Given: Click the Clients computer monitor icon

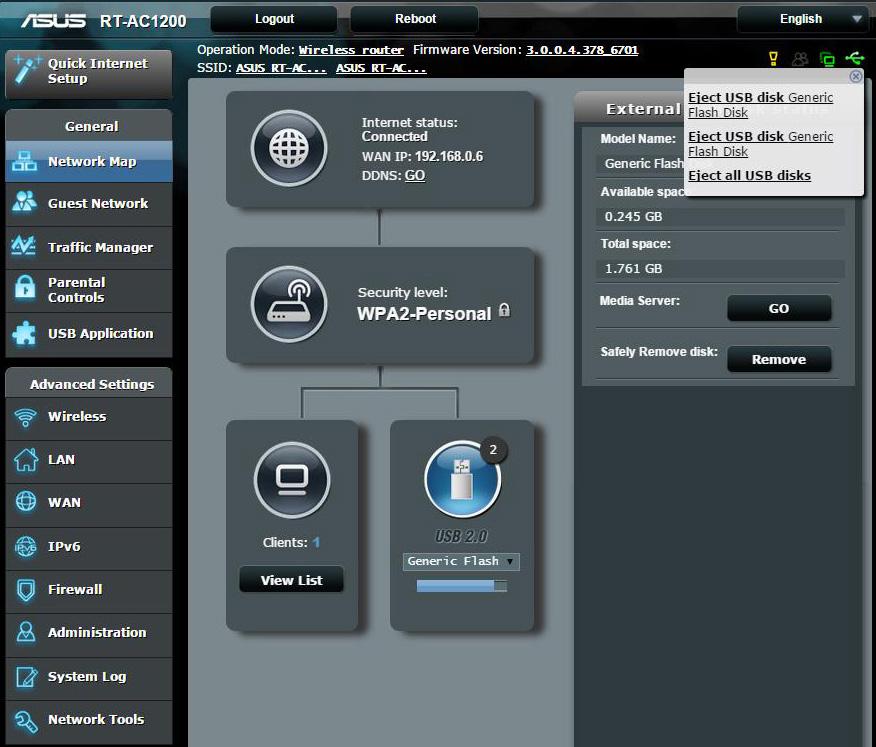Looking at the screenshot, I should 292,480.
